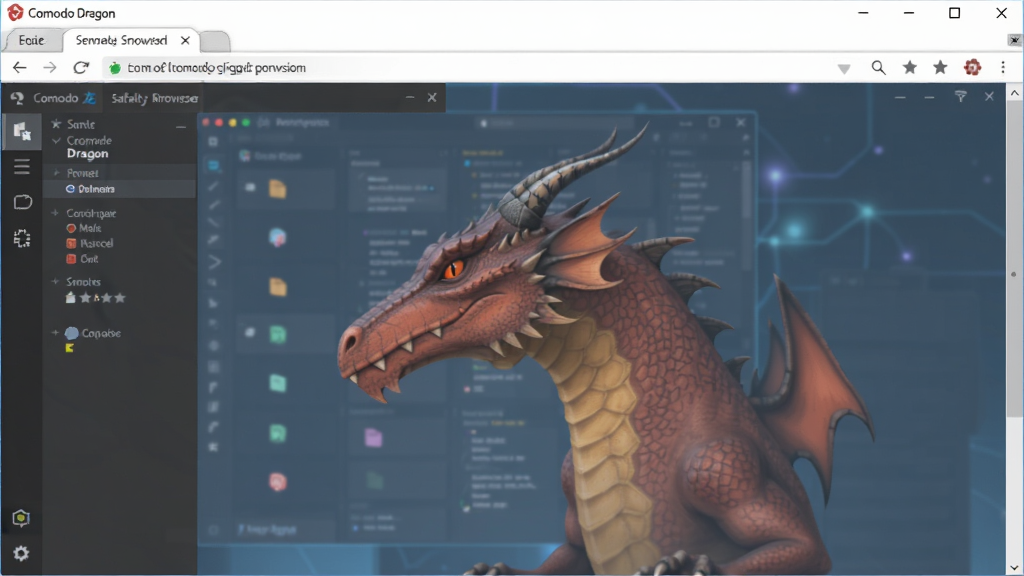Close the blurred inner window with its X

coord(741,122)
